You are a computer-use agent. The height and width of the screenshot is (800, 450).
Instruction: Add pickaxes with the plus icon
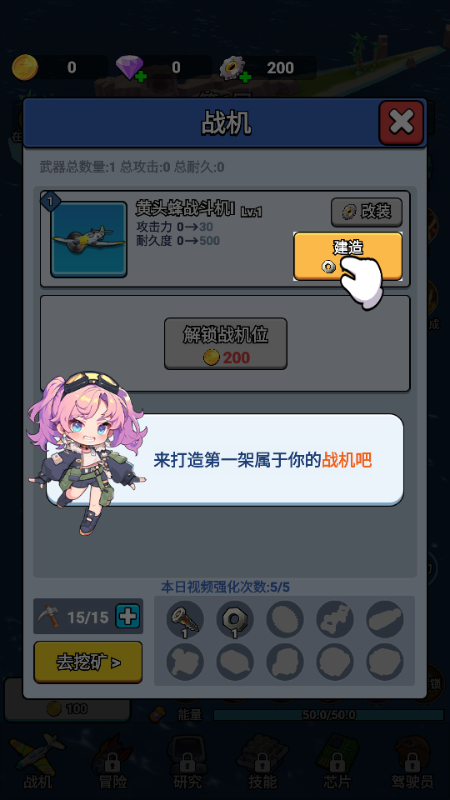click(x=127, y=617)
